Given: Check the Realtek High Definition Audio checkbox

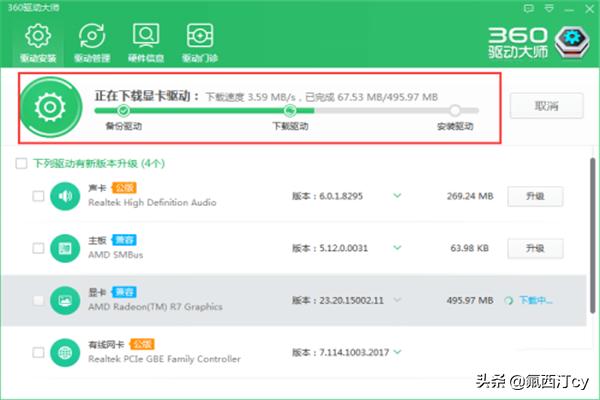Looking at the screenshot, I should tap(38, 196).
